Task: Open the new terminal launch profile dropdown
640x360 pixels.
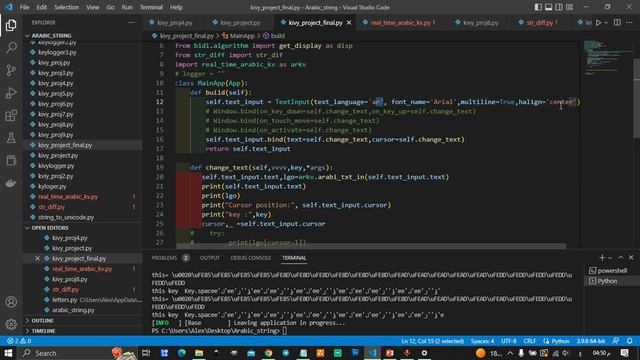Action: [610, 258]
